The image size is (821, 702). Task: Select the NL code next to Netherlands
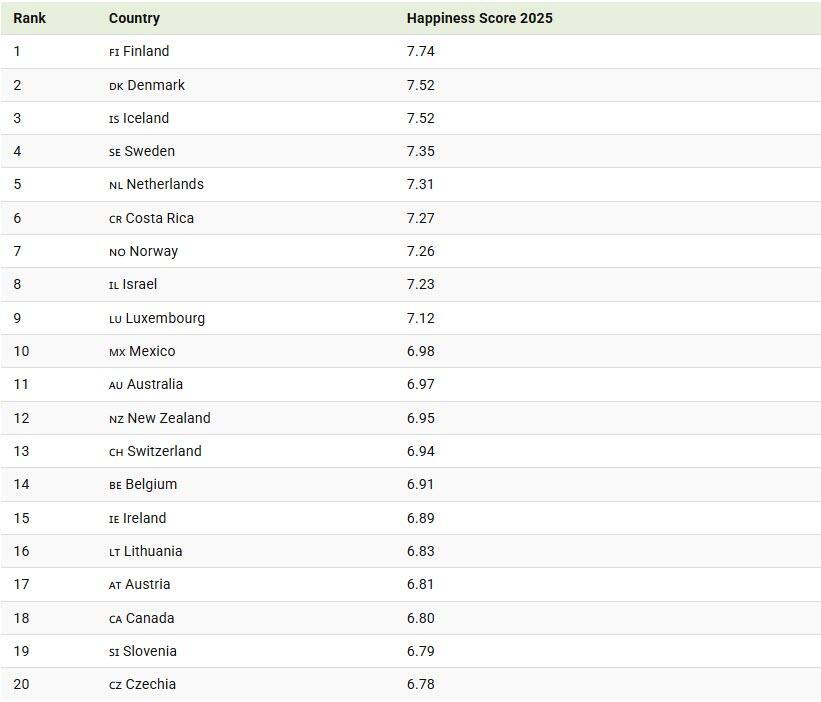click(x=116, y=185)
